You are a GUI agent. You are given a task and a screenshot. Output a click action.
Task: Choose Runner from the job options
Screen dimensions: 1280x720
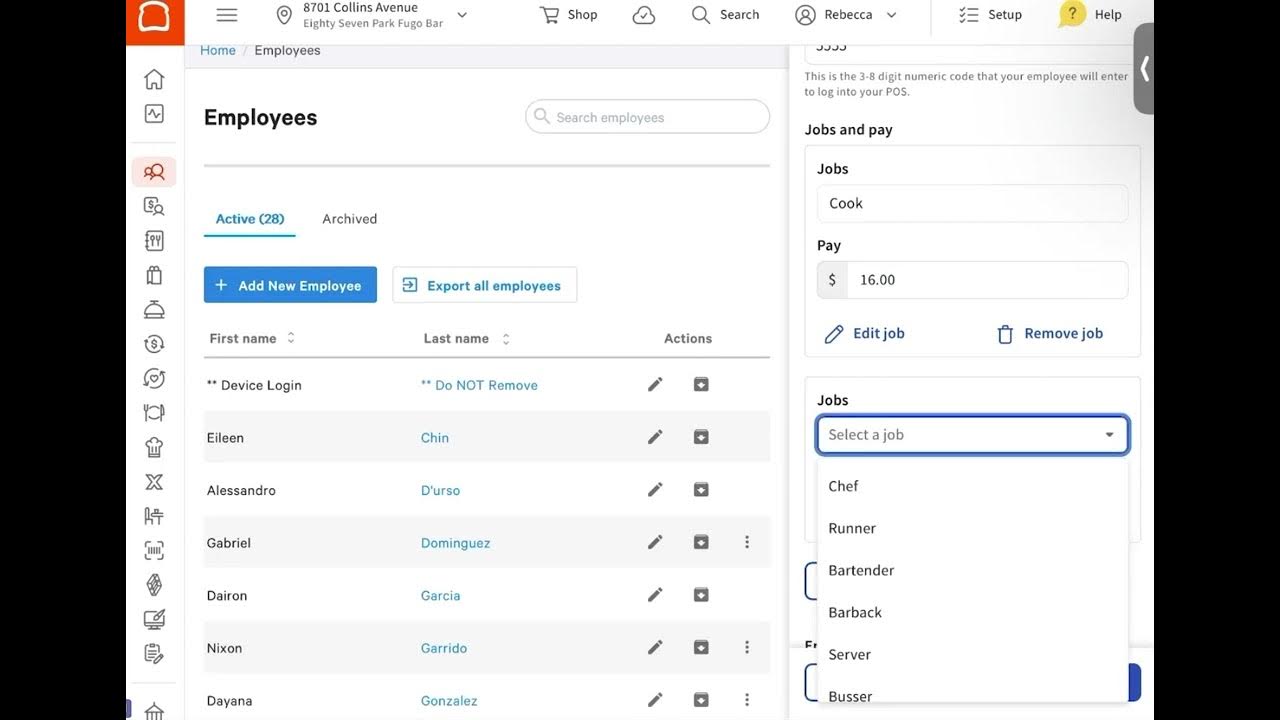pyautogui.click(x=852, y=528)
